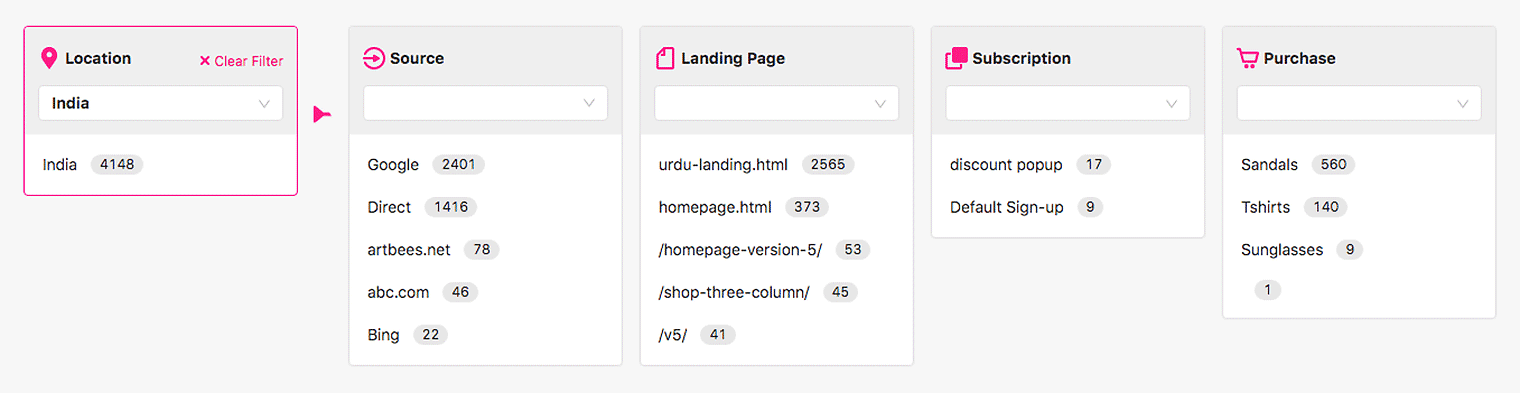Expand the Source filter dropdown
Screen dimensions: 1520x393
[x=485, y=103]
